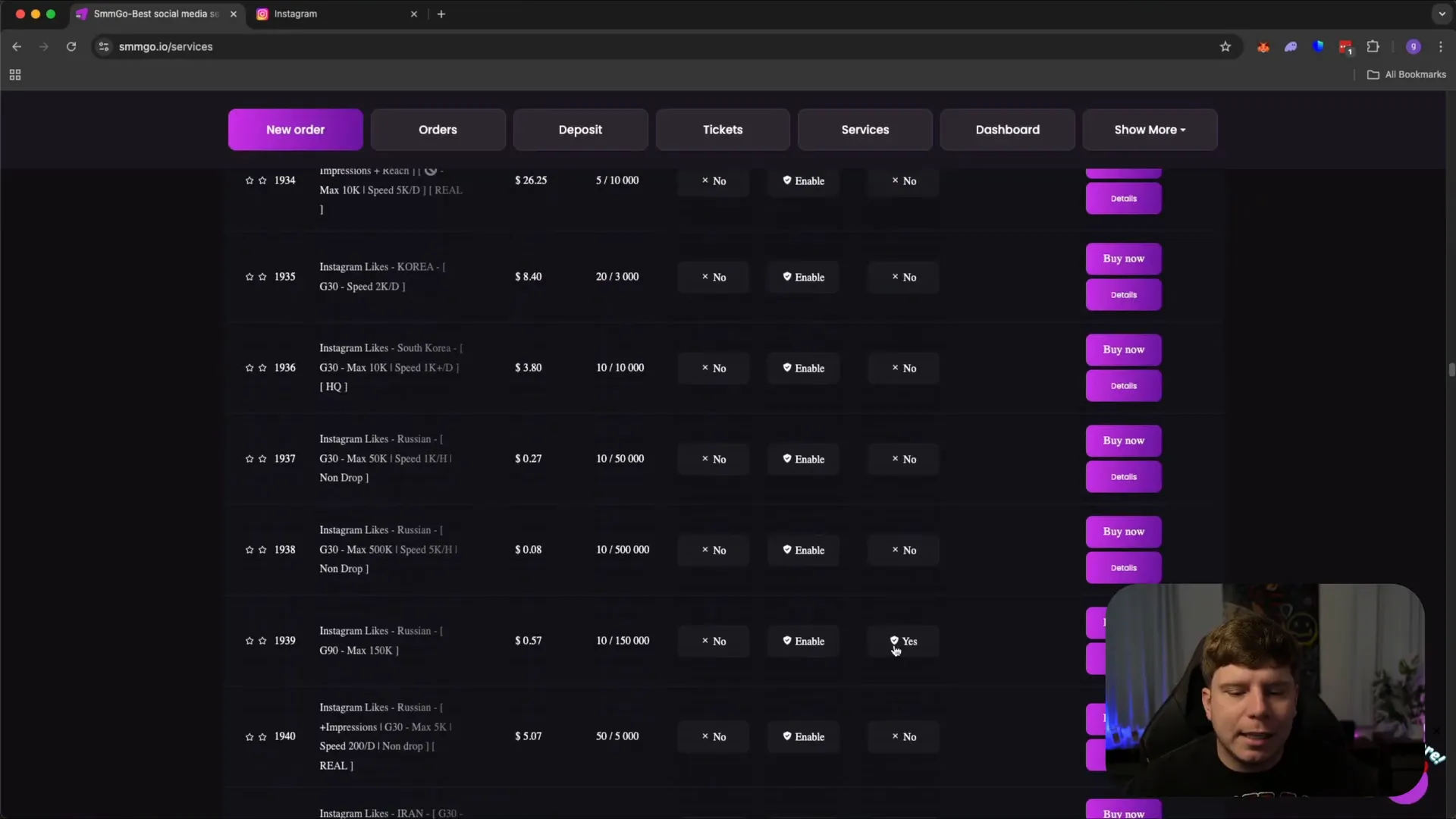Click the Enable badge for service 1934
Viewport: 1456px width, 819px height.
[x=803, y=181]
